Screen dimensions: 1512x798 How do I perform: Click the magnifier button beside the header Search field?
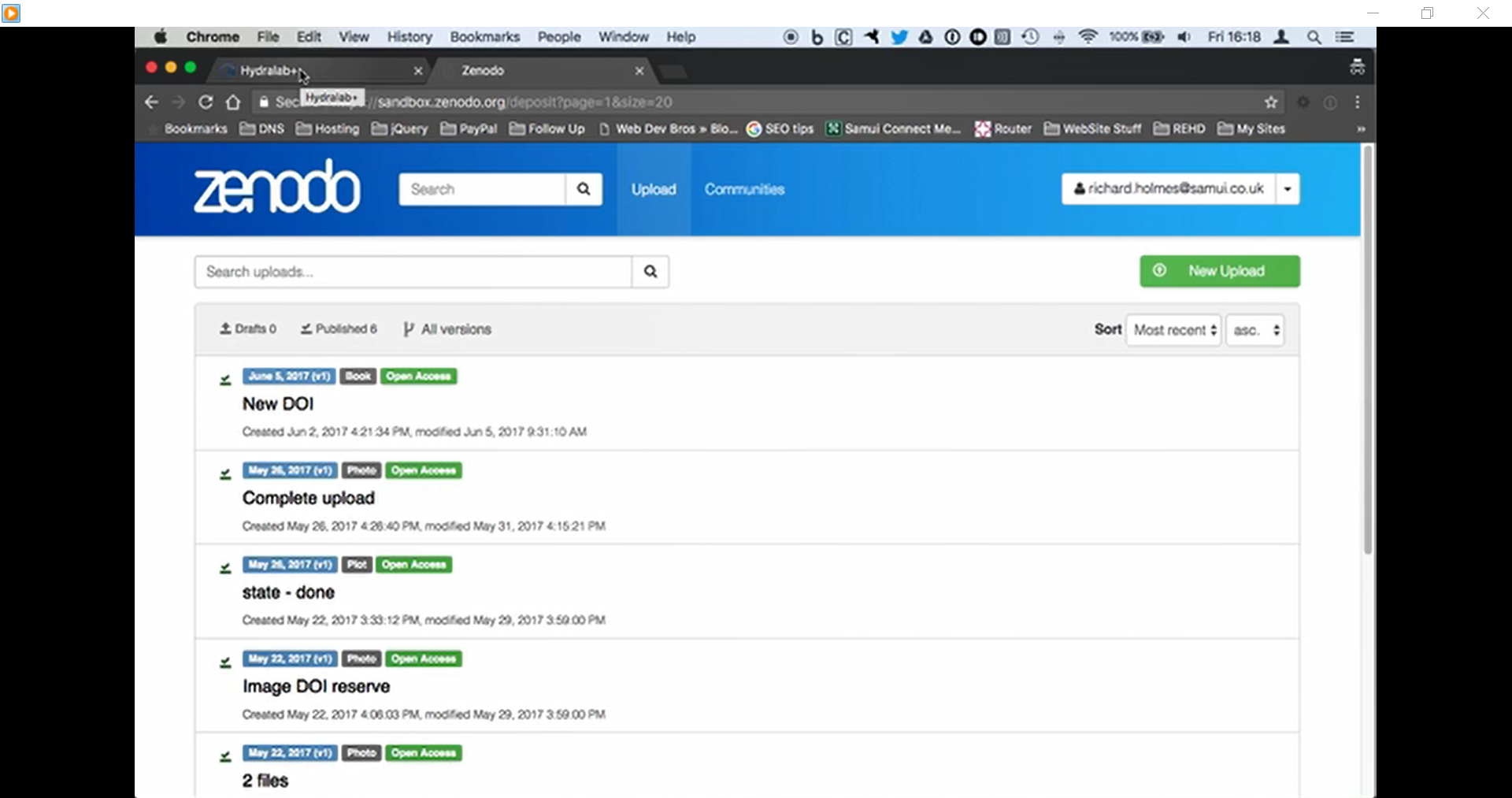point(584,189)
